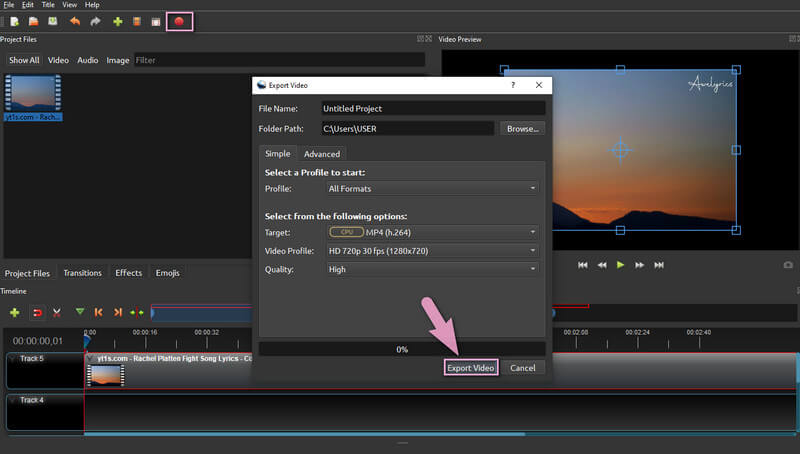The height and width of the screenshot is (454, 800).
Task: Select the Razor tool scissors icon
Action: tap(57, 312)
